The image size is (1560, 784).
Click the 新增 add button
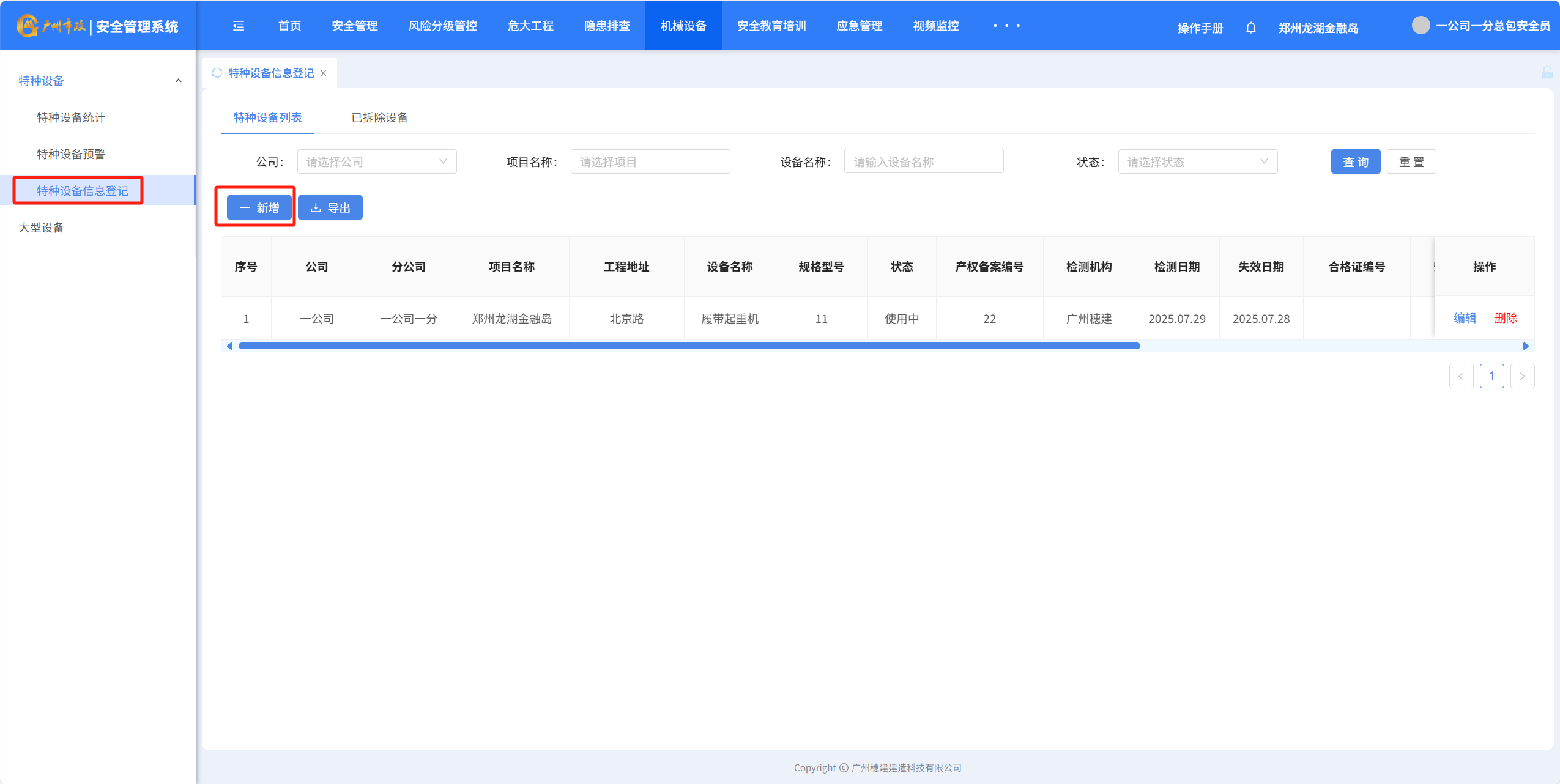[259, 208]
